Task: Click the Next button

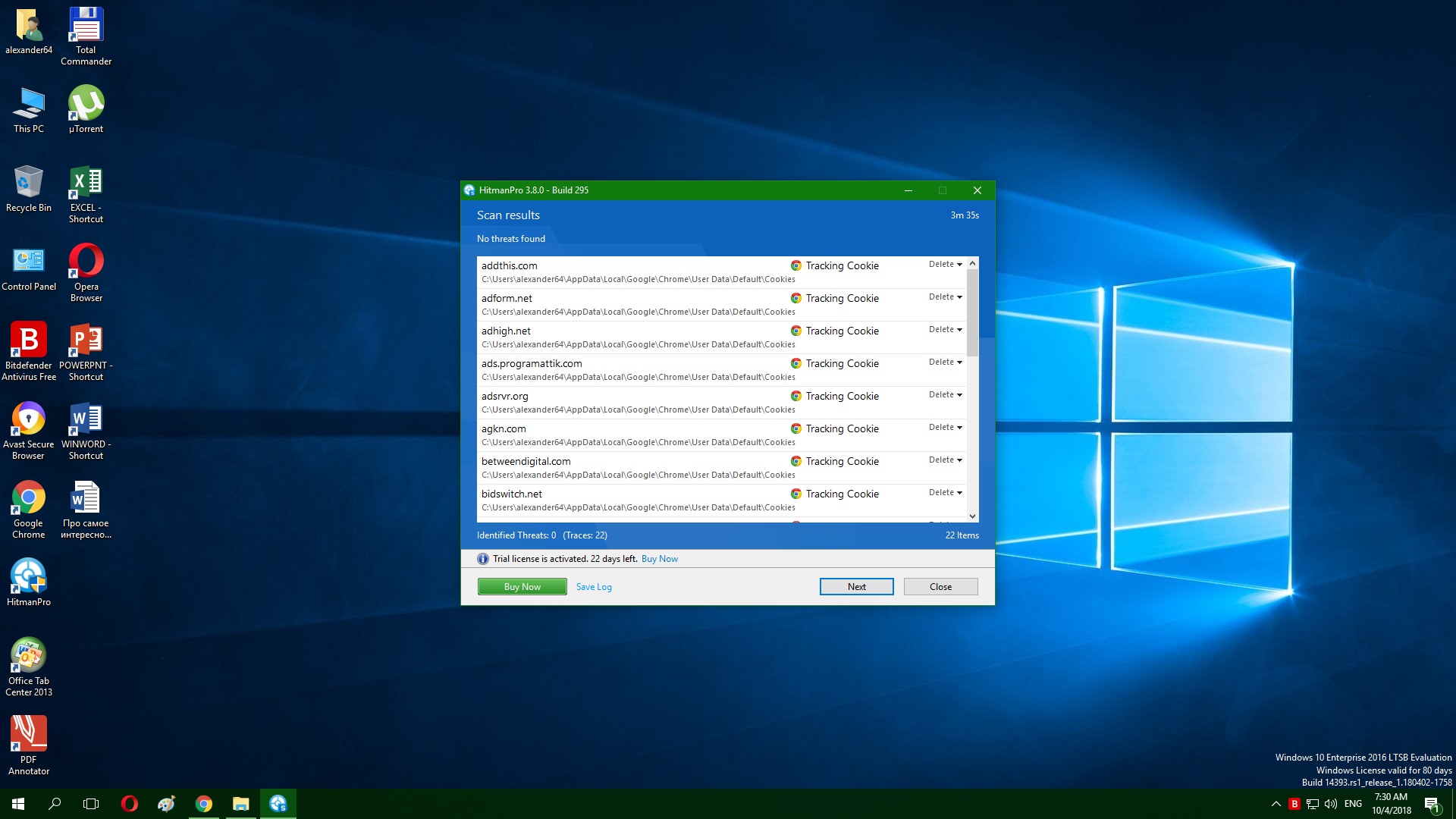Action: [856, 587]
